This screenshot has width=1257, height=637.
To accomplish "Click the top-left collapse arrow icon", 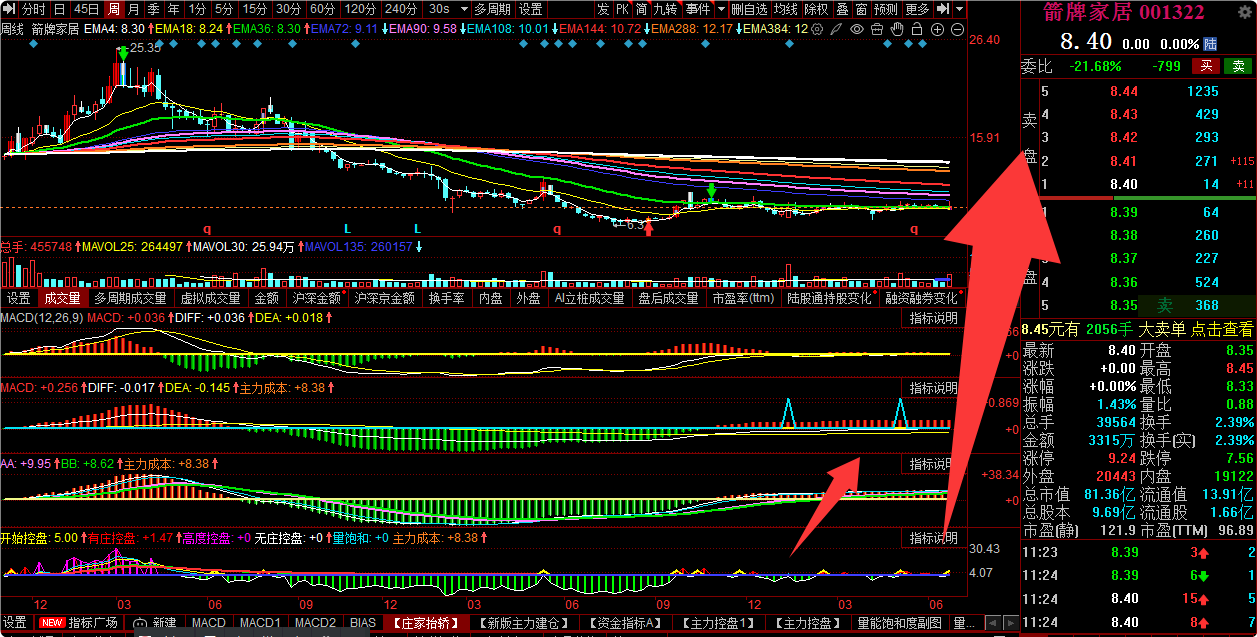I will [9, 9].
